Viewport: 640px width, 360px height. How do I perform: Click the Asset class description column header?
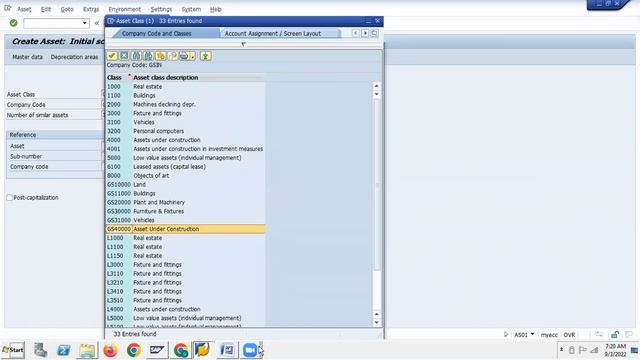click(166, 78)
